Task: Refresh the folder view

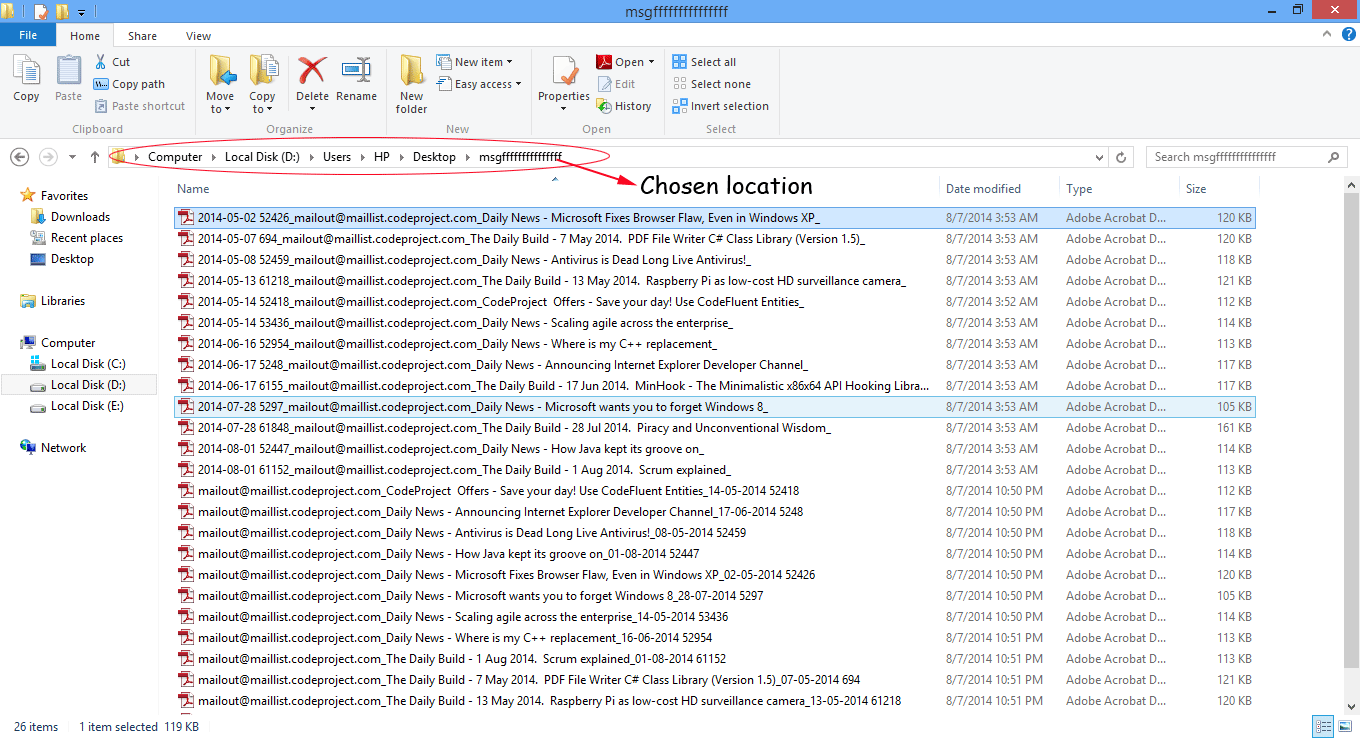Action: pyautogui.click(x=1121, y=157)
